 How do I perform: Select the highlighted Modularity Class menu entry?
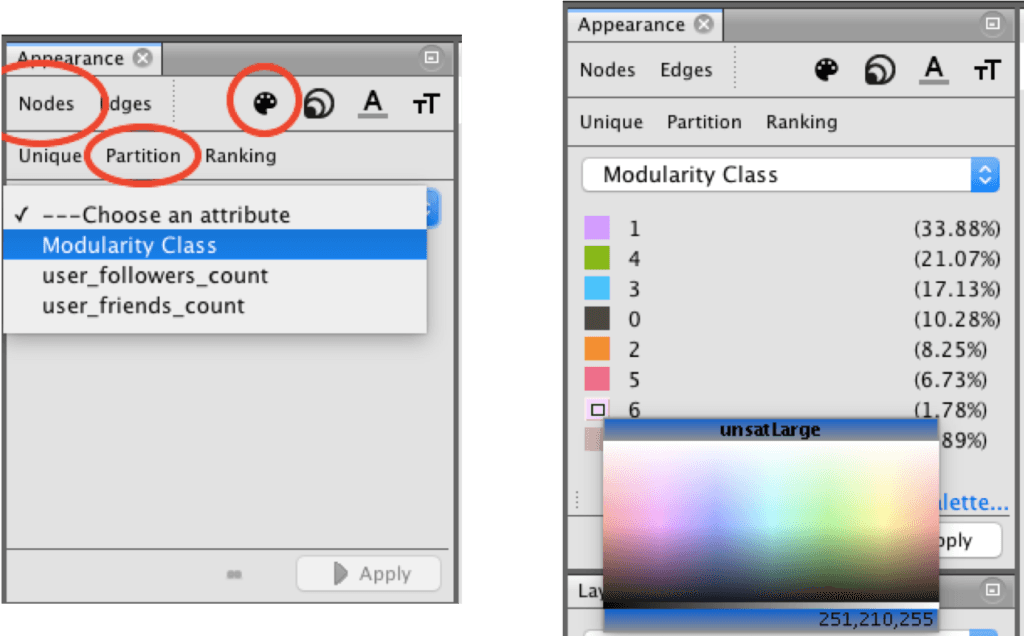[x=129, y=245]
